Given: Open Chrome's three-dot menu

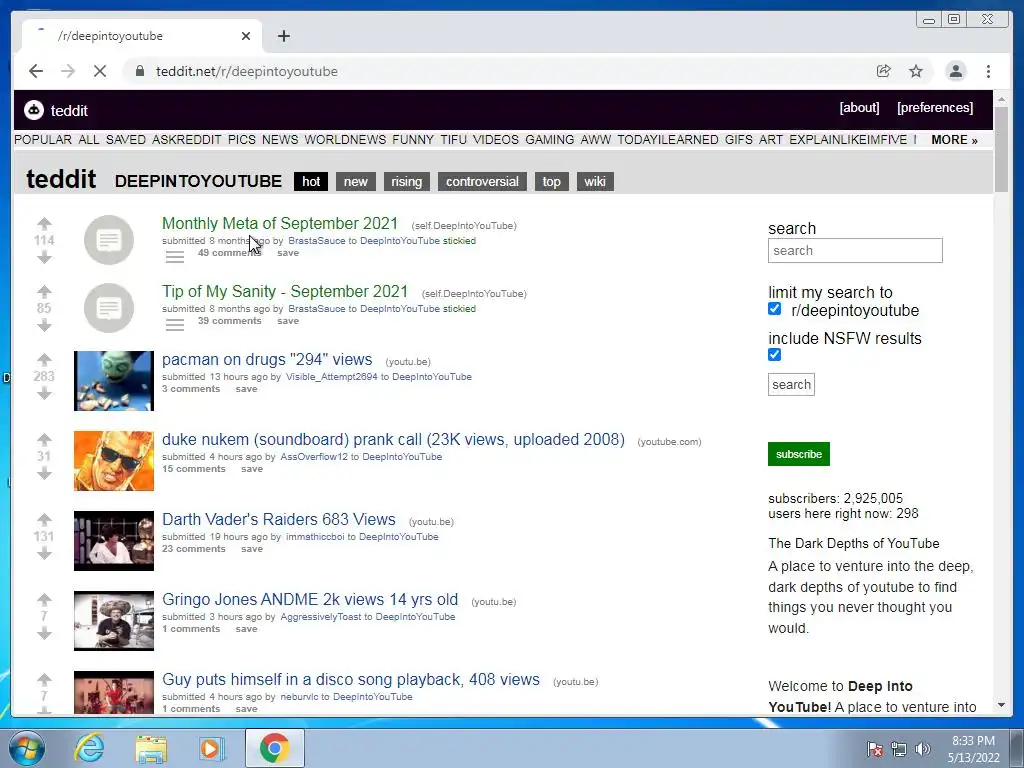Looking at the screenshot, I should tap(988, 71).
